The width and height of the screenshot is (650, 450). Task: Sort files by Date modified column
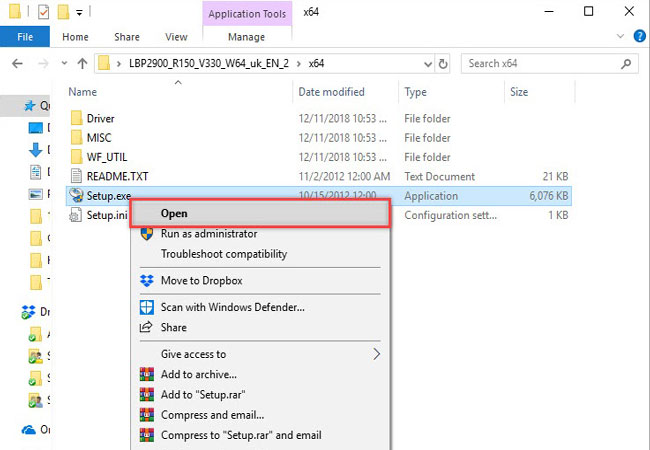[330, 92]
